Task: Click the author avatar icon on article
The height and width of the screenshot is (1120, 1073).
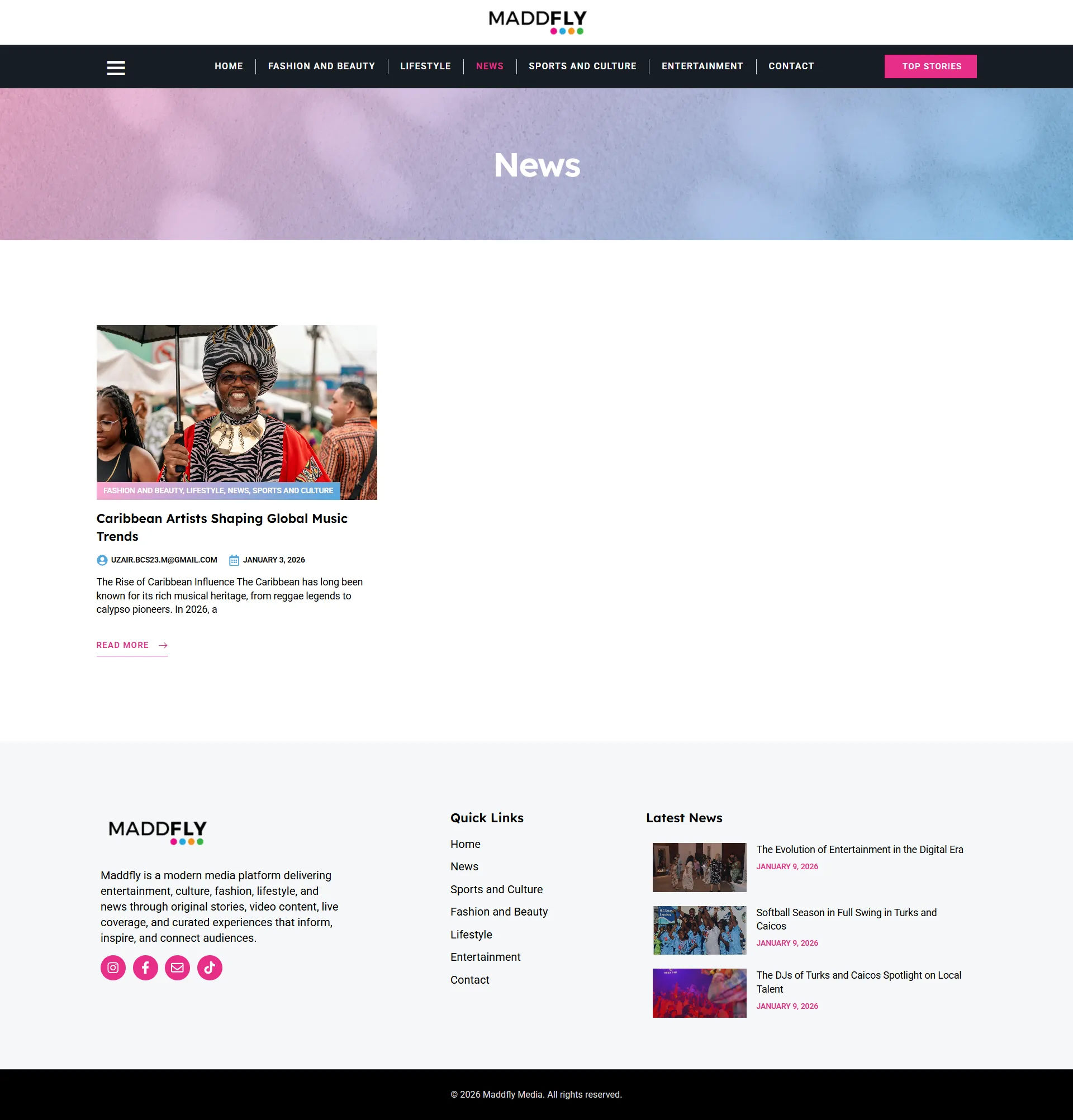Action: tap(102, 560)
